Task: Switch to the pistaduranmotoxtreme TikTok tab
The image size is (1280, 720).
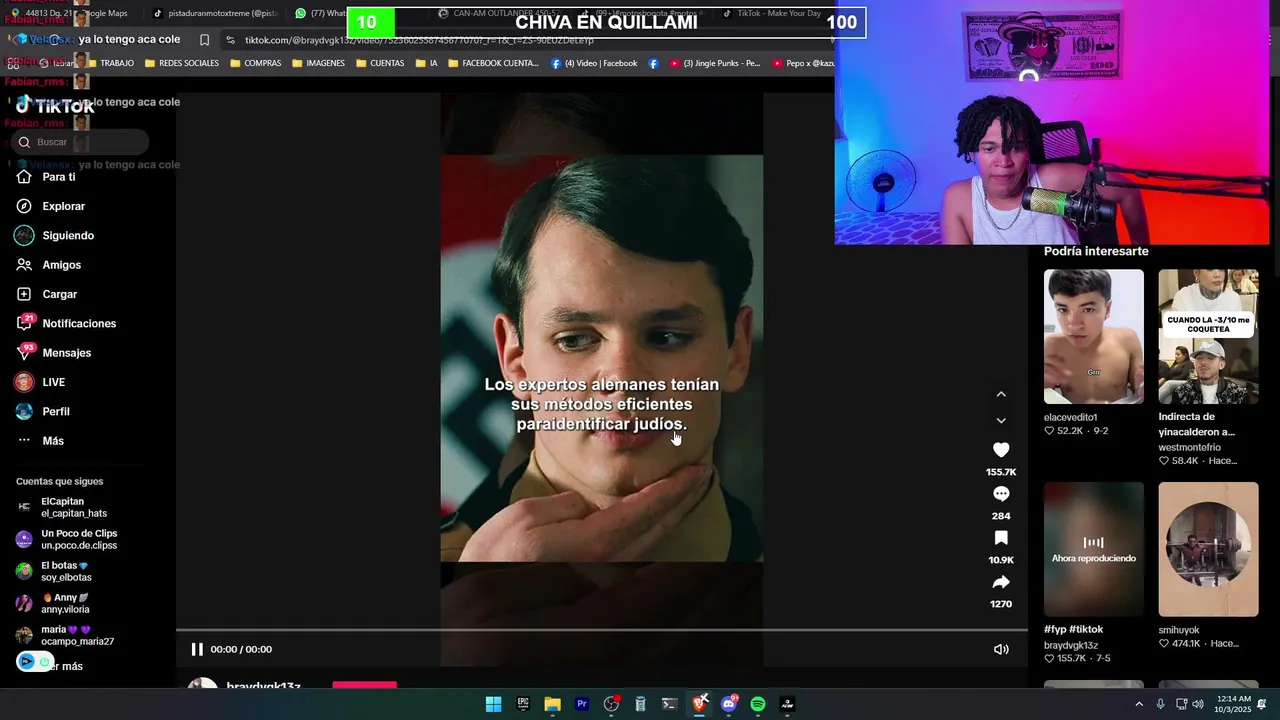Action: tap(215, 14)
